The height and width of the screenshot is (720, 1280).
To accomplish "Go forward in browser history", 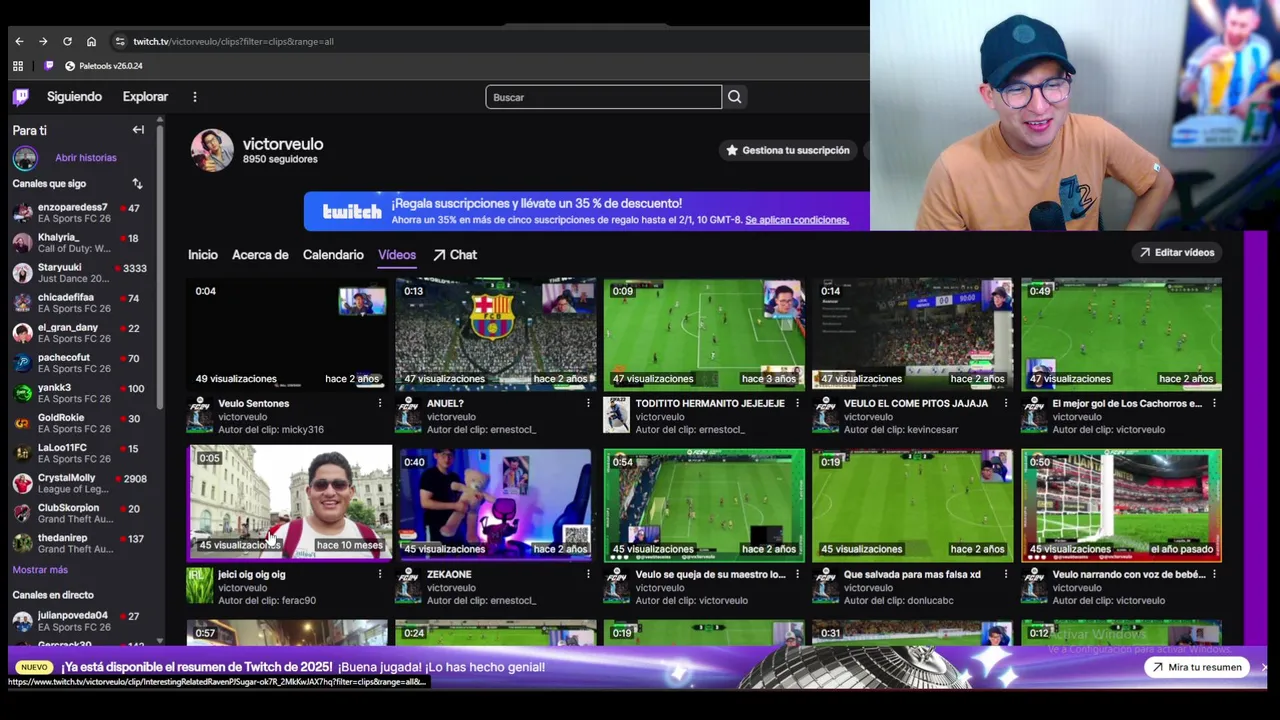I will 43,41.
